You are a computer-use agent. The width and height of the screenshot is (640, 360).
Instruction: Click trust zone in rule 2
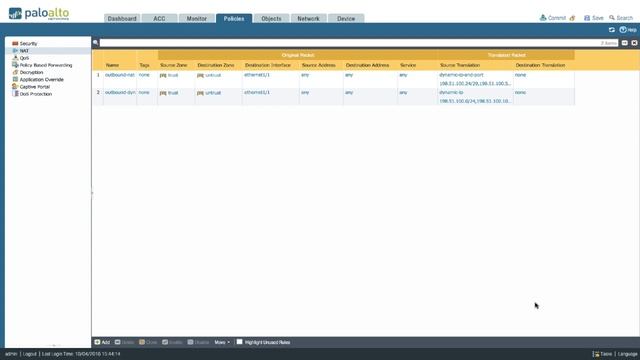tap(173, 93)
